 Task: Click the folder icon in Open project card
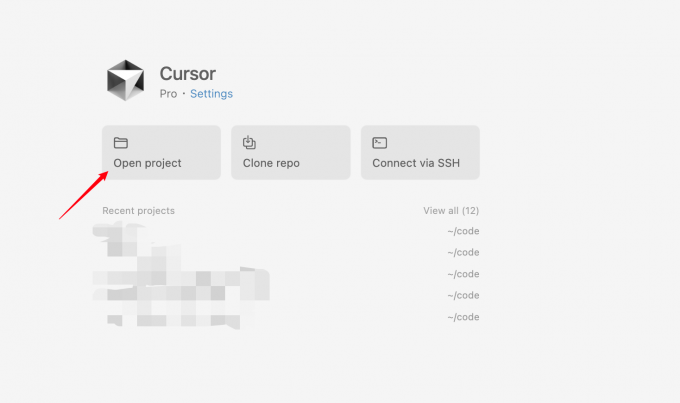click(x=121, y=143)
